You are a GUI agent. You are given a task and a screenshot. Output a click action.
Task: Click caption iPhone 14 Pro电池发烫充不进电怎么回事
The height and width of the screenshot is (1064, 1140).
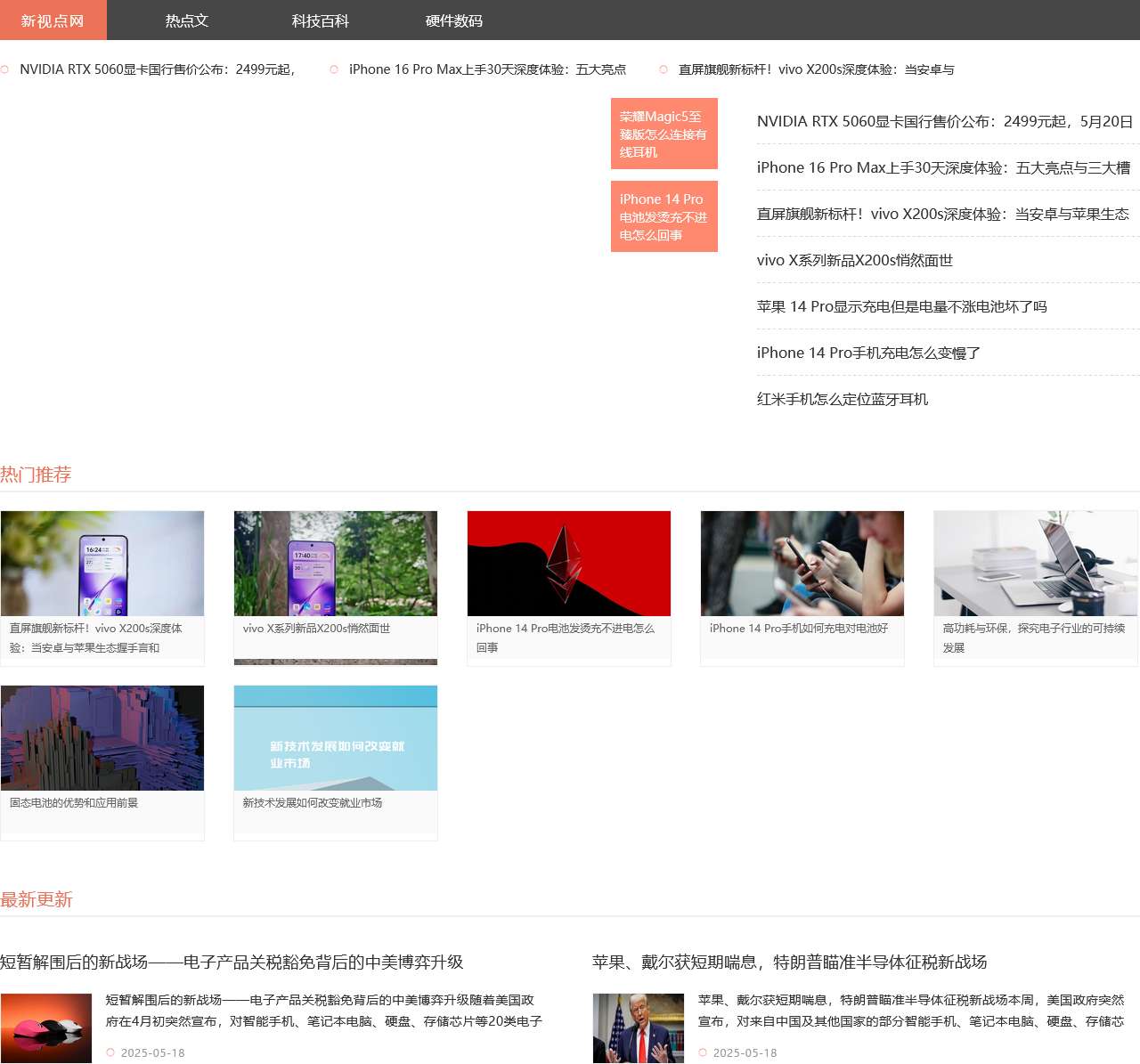point(566,638)
